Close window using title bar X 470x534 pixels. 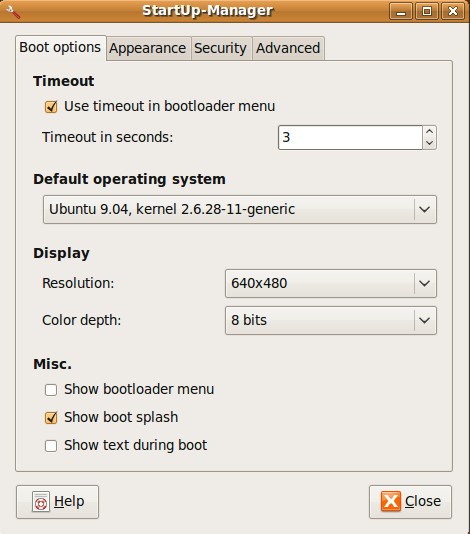pos(453,11)
